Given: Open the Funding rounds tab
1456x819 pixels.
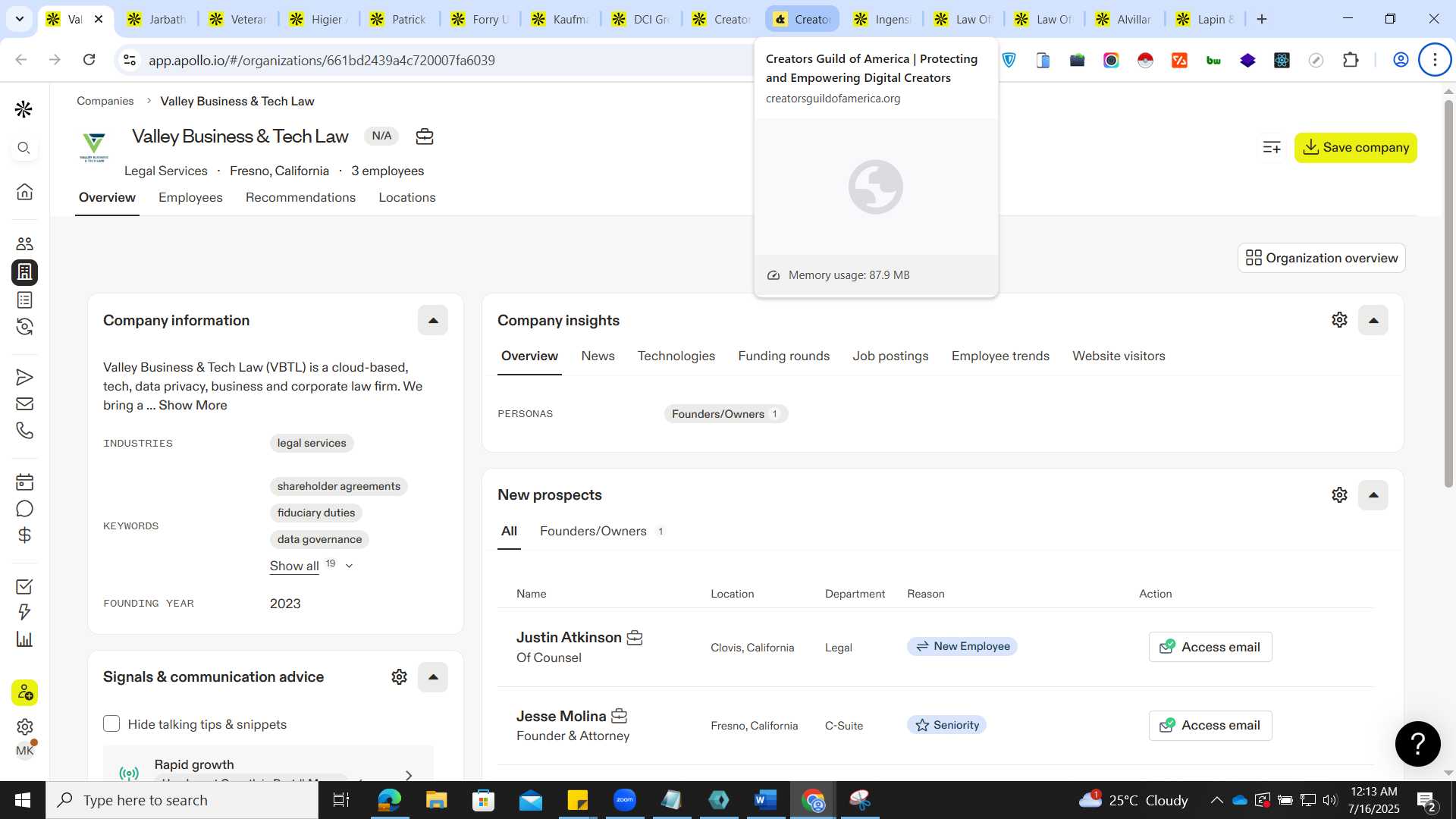Looking at the screenshot, I should point(783,356).
